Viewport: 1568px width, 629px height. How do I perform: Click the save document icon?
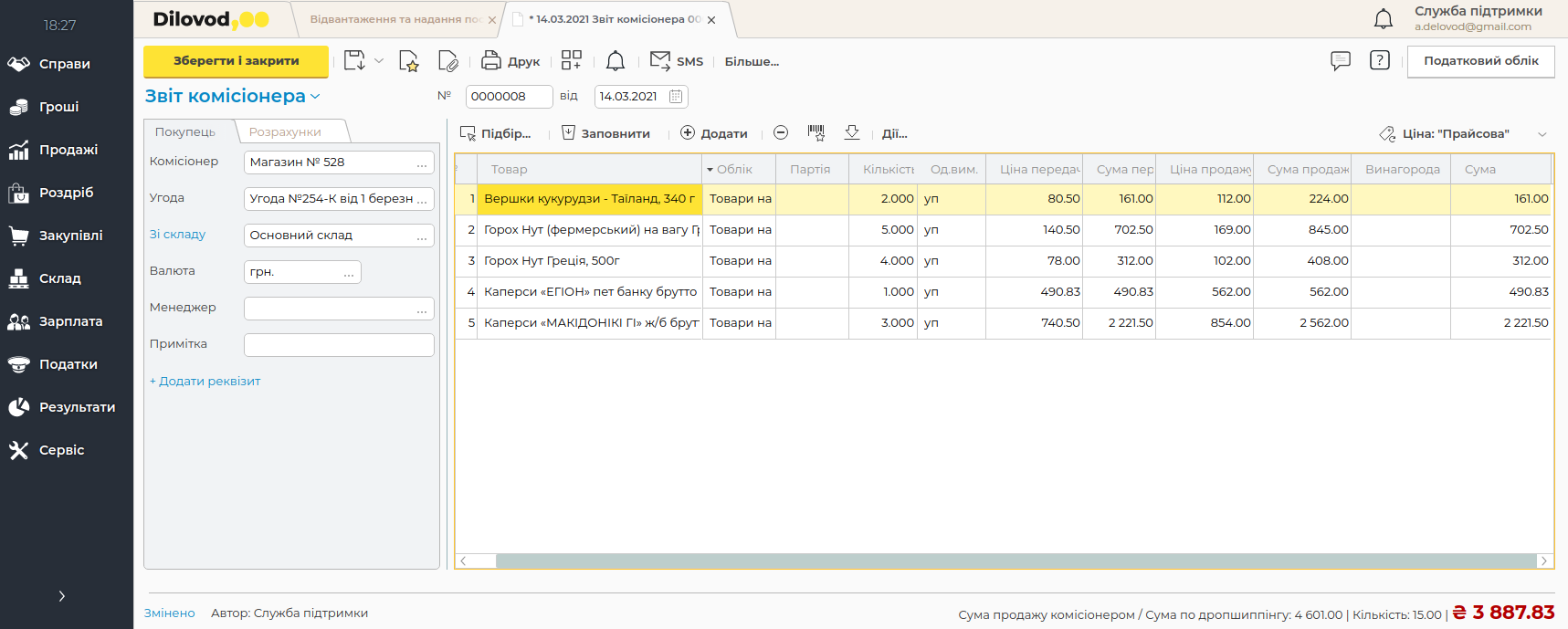(x=354, y=61)
